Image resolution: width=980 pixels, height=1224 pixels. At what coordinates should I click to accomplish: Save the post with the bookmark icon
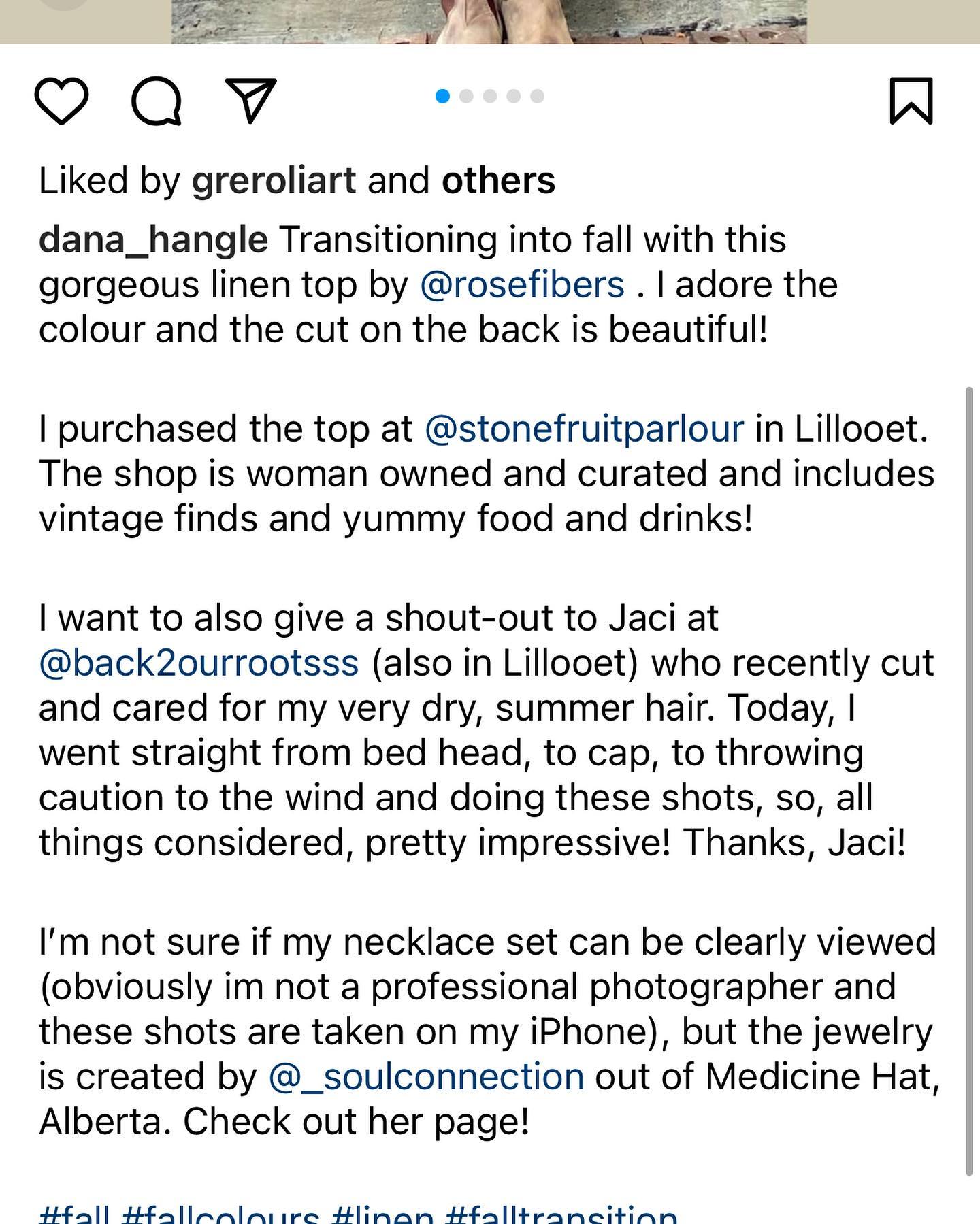click(911, 101)
